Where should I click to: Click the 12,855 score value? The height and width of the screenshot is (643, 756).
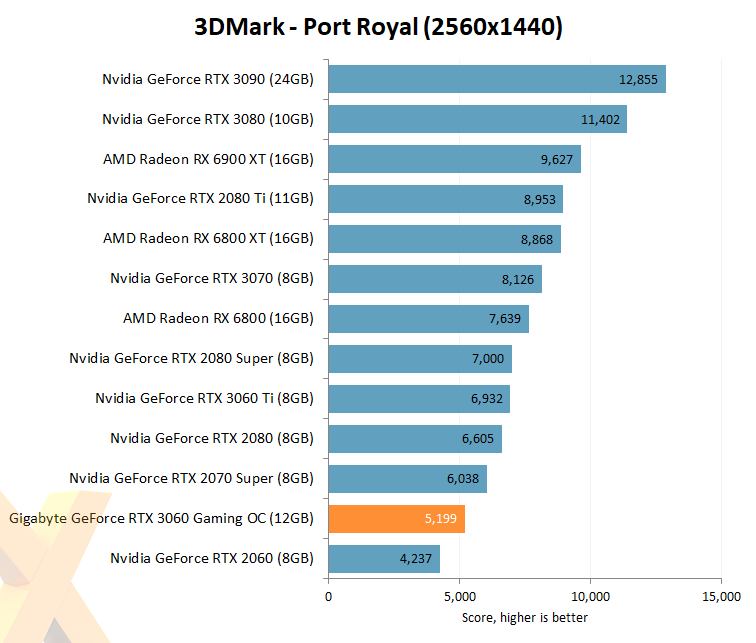point(638,80)
